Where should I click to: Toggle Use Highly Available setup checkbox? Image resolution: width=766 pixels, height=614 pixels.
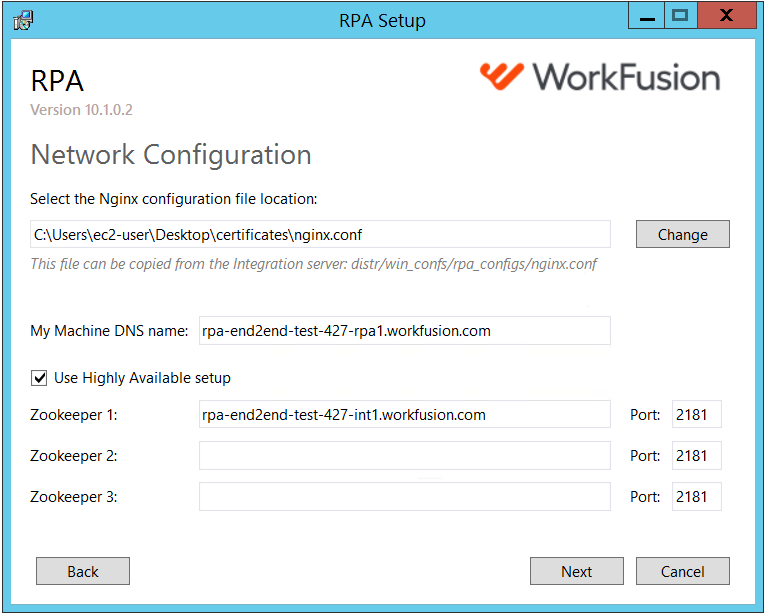[x=39, y=378]
